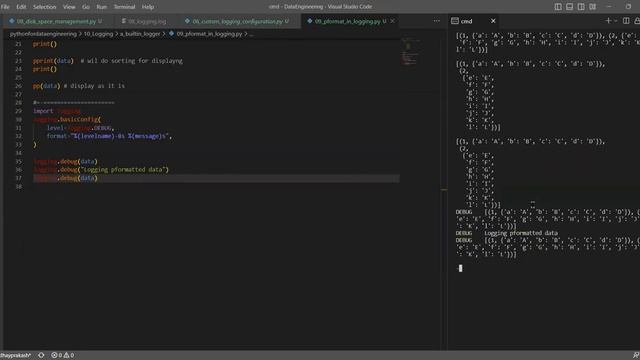The height and width of the screenshot is (360, 640).
Task: Open the Terminal menu
Action: click(x=124, y=7)
